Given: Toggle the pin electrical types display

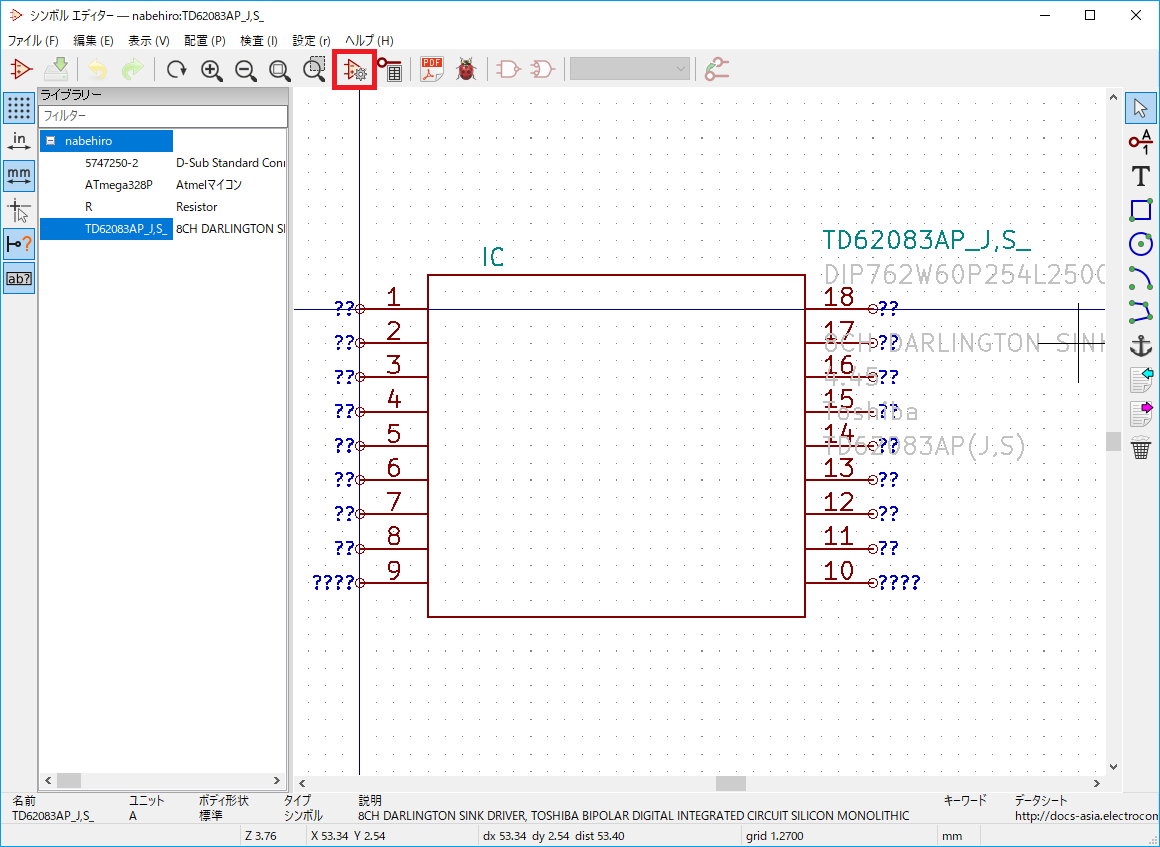Looking at the screenshot, I should click(x=18, y=244).
